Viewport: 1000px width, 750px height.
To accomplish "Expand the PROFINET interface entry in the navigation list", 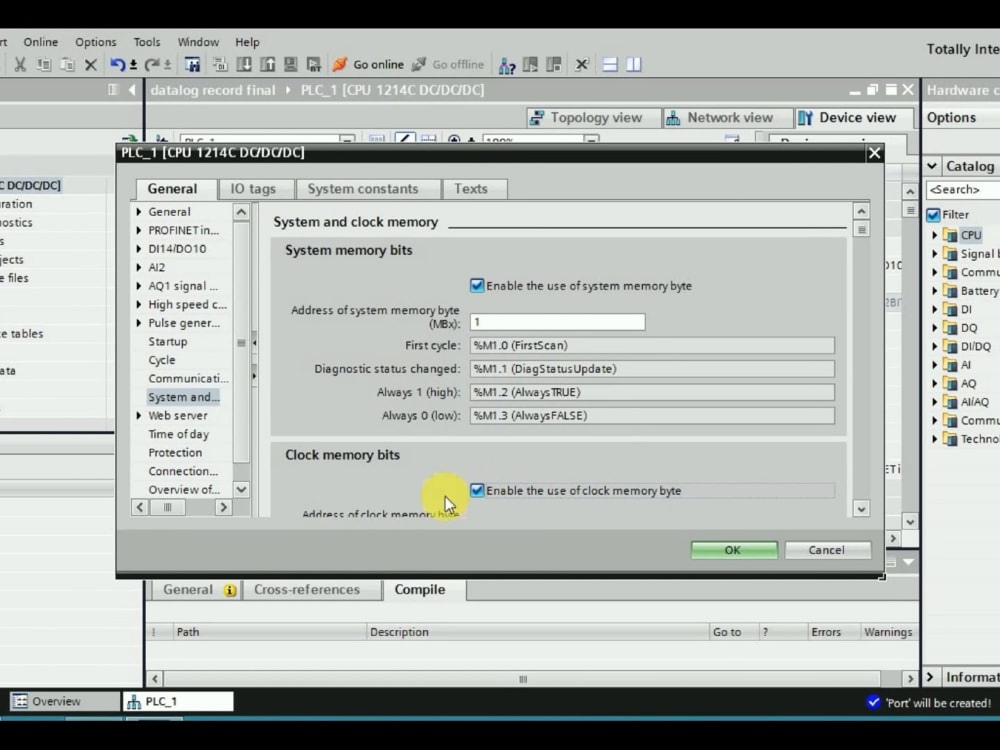I will point(140,229).
